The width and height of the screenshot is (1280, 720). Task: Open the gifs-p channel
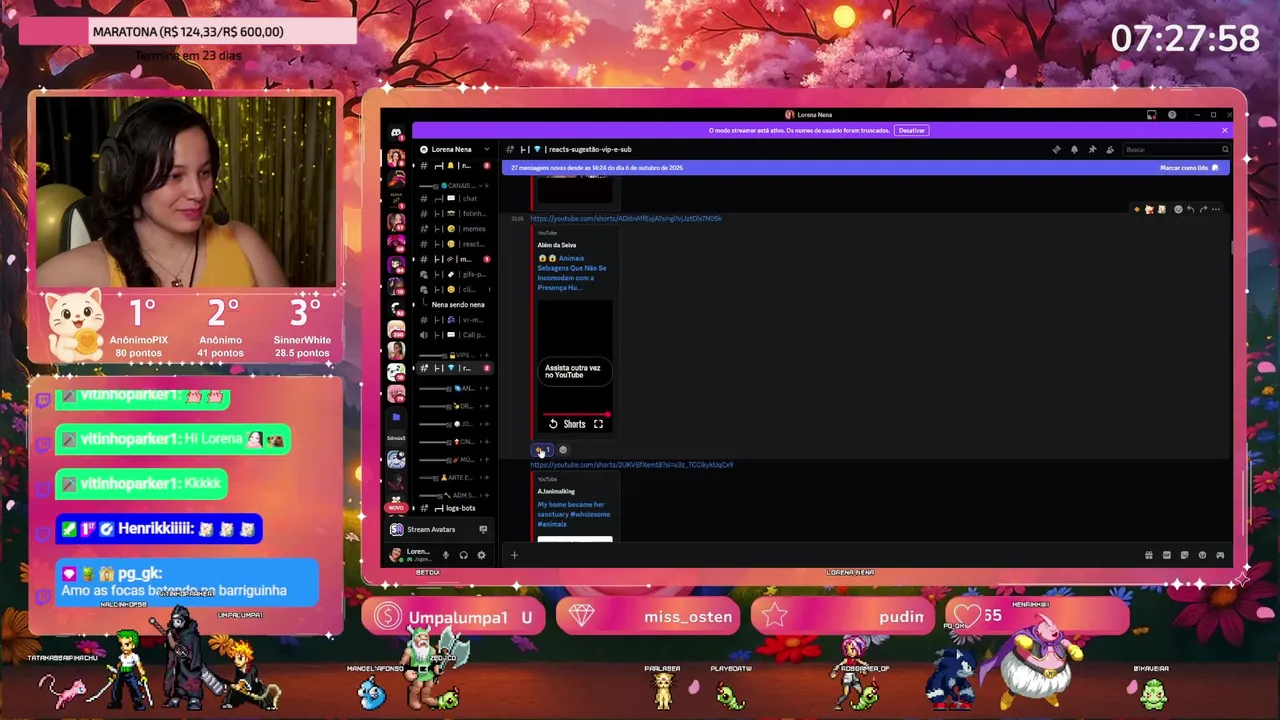pyautogui.click(x=455, y=274)
